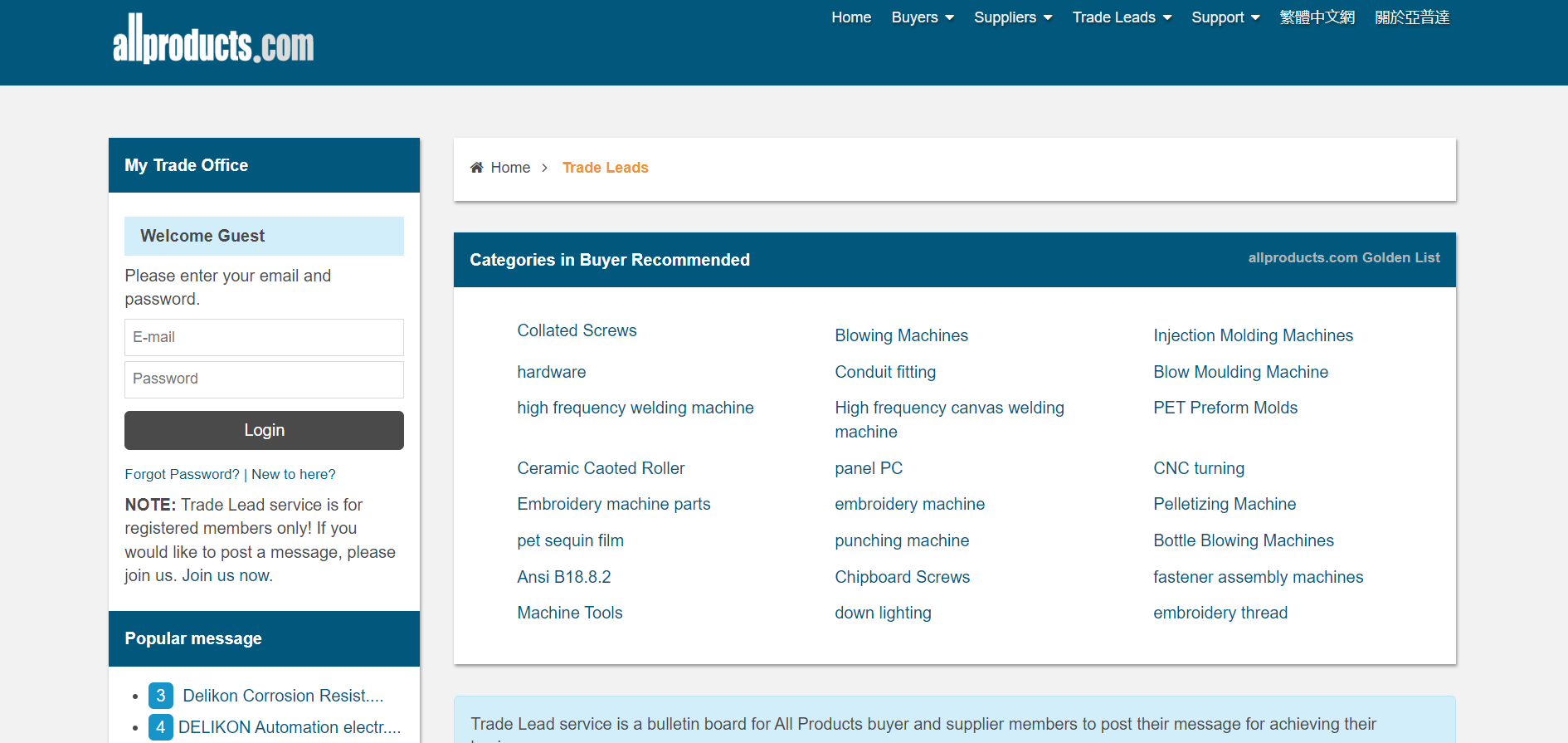
Task: Open Injection Molding Machines category
Action: coord(1253,335)
